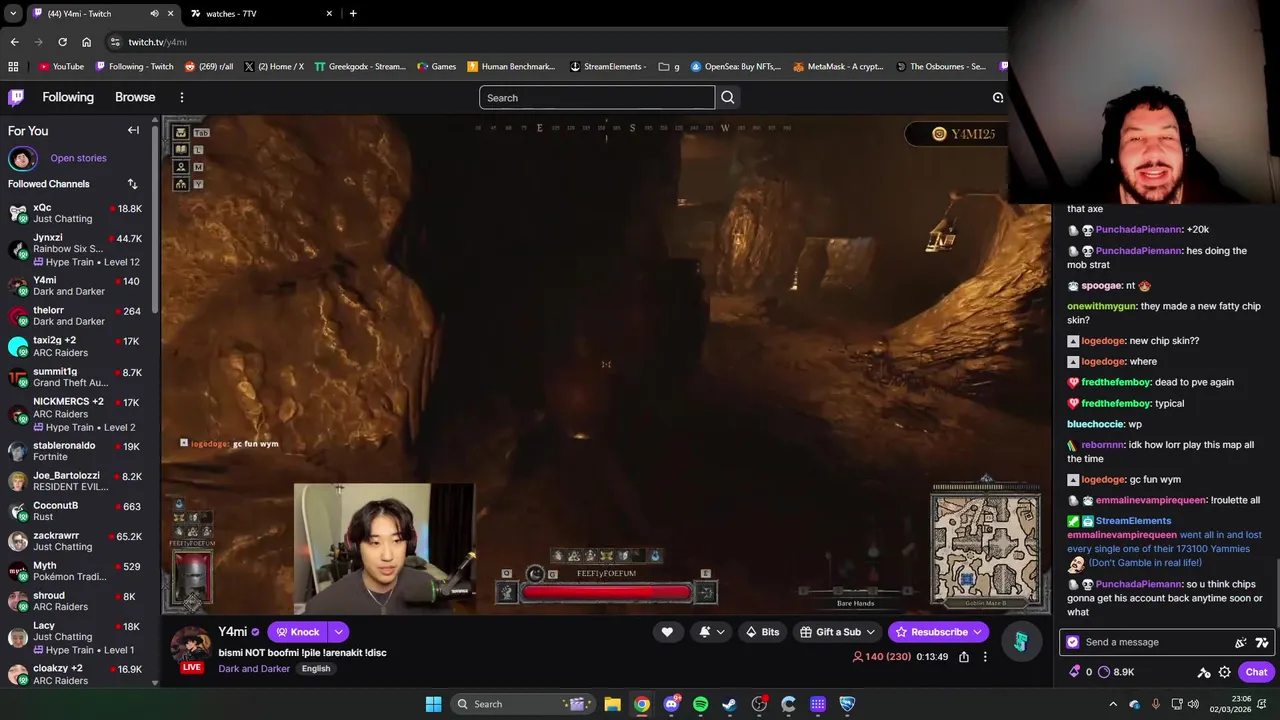The width and height of the screenshot is (1280, 720).
Task: Open the site information icon in address bar
Action: (115, 42)
